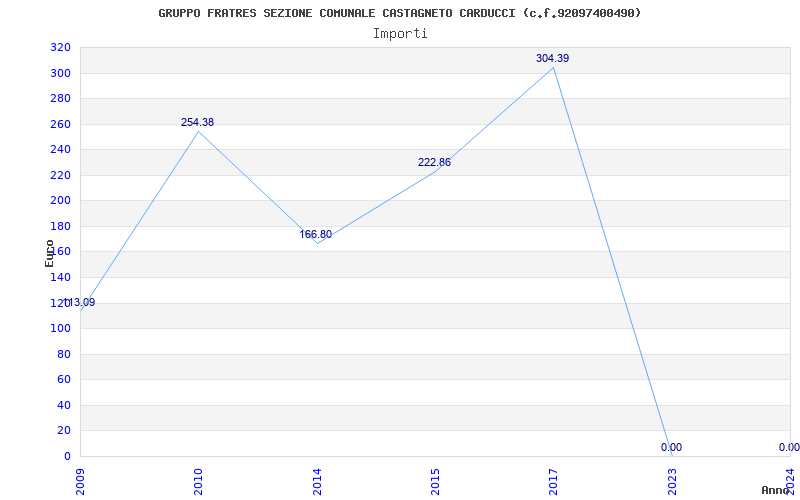Click the 220 y-axis tick

(x=60, y=176)
